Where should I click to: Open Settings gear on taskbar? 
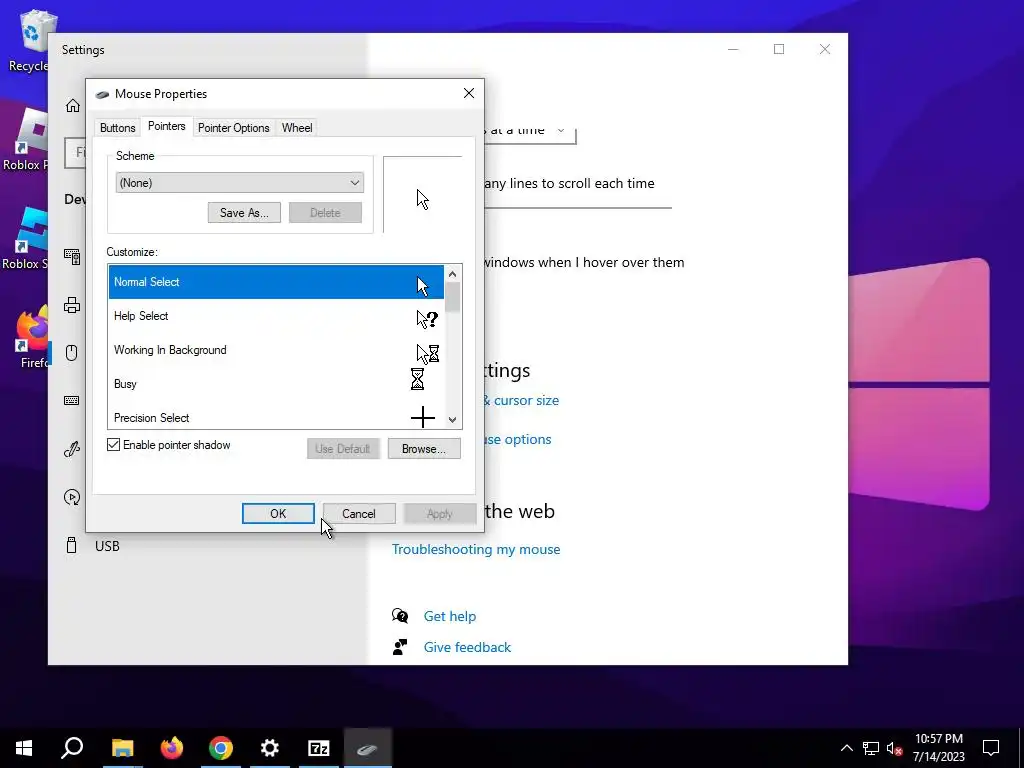[x=270, y=748]
